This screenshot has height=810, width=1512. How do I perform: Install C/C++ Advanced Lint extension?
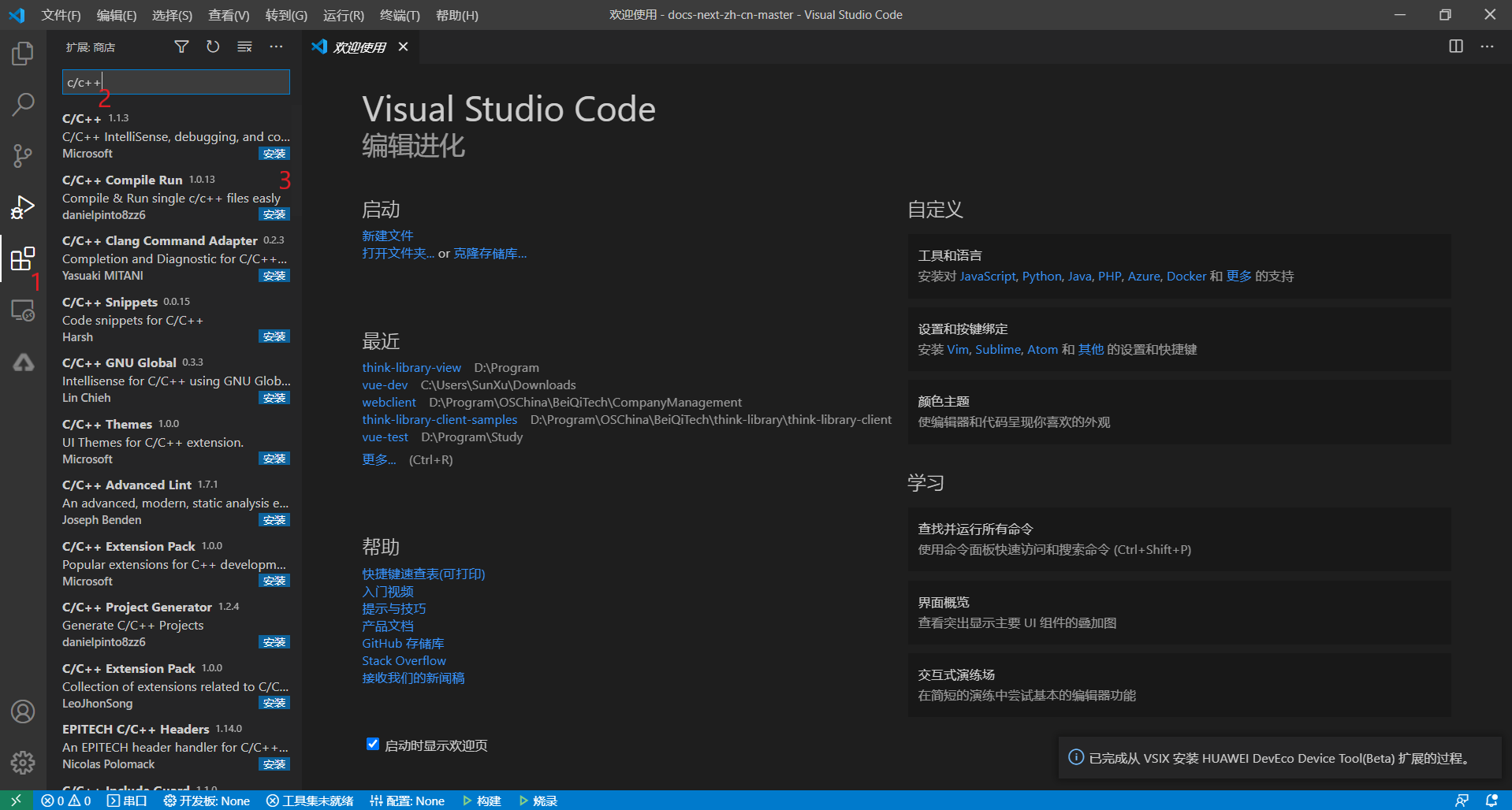click(274, 520)
